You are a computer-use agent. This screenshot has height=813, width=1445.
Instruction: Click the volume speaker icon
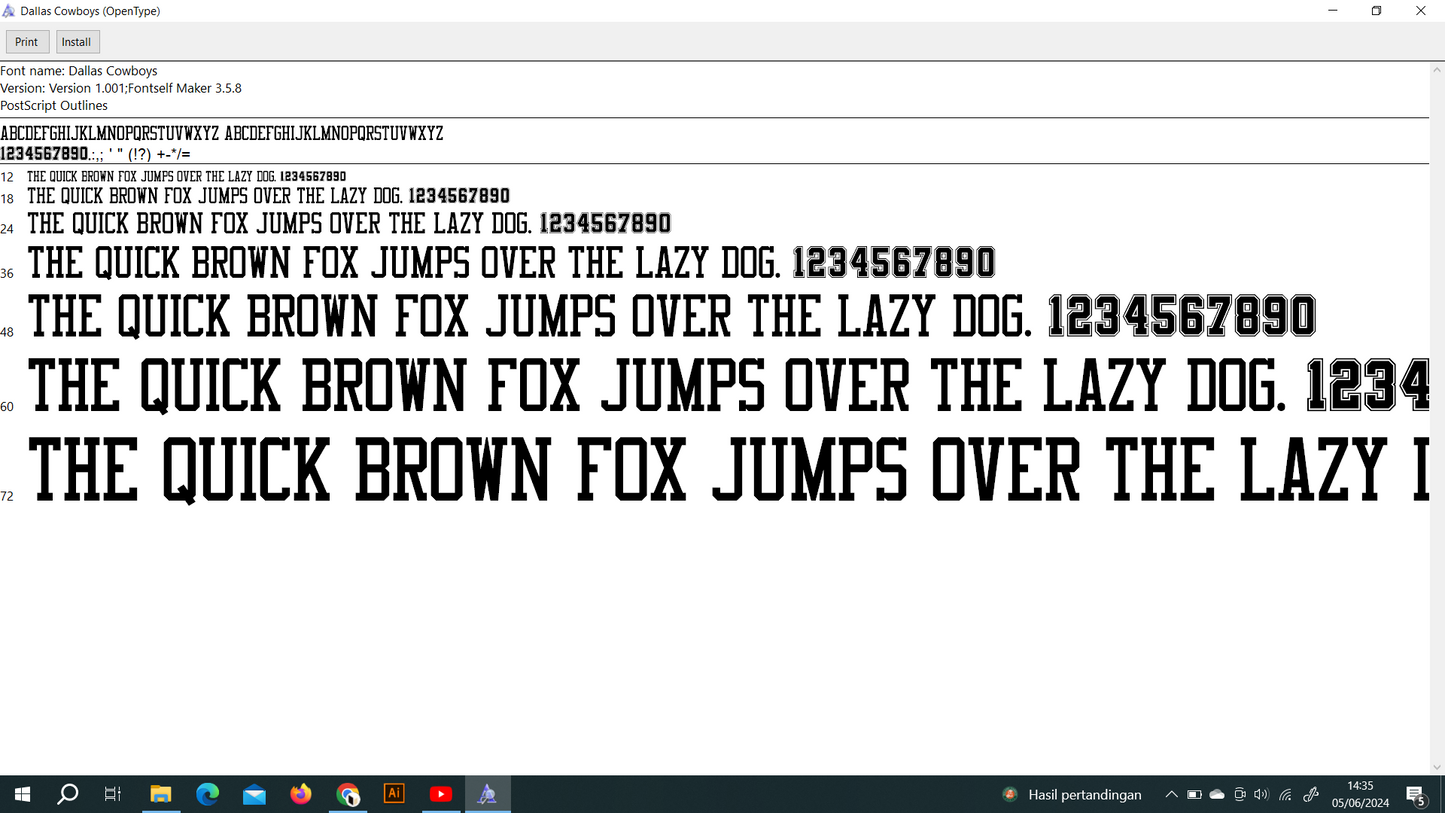point(1261,795)
